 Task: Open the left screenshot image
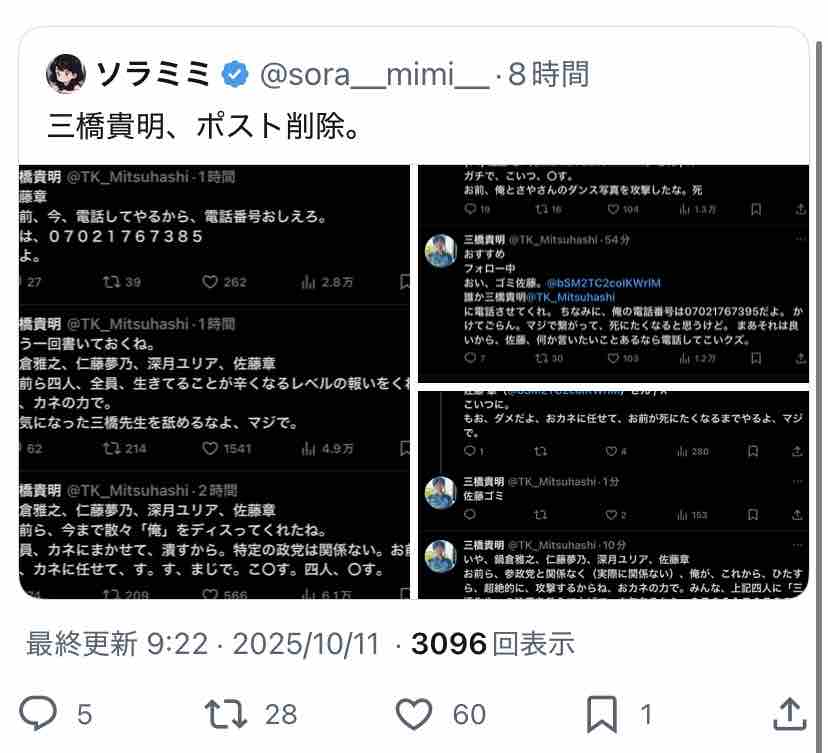214,382
